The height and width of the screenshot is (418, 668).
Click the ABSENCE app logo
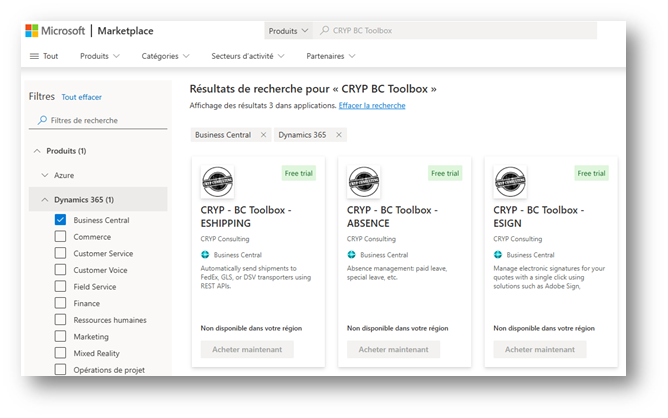(363, 181)
